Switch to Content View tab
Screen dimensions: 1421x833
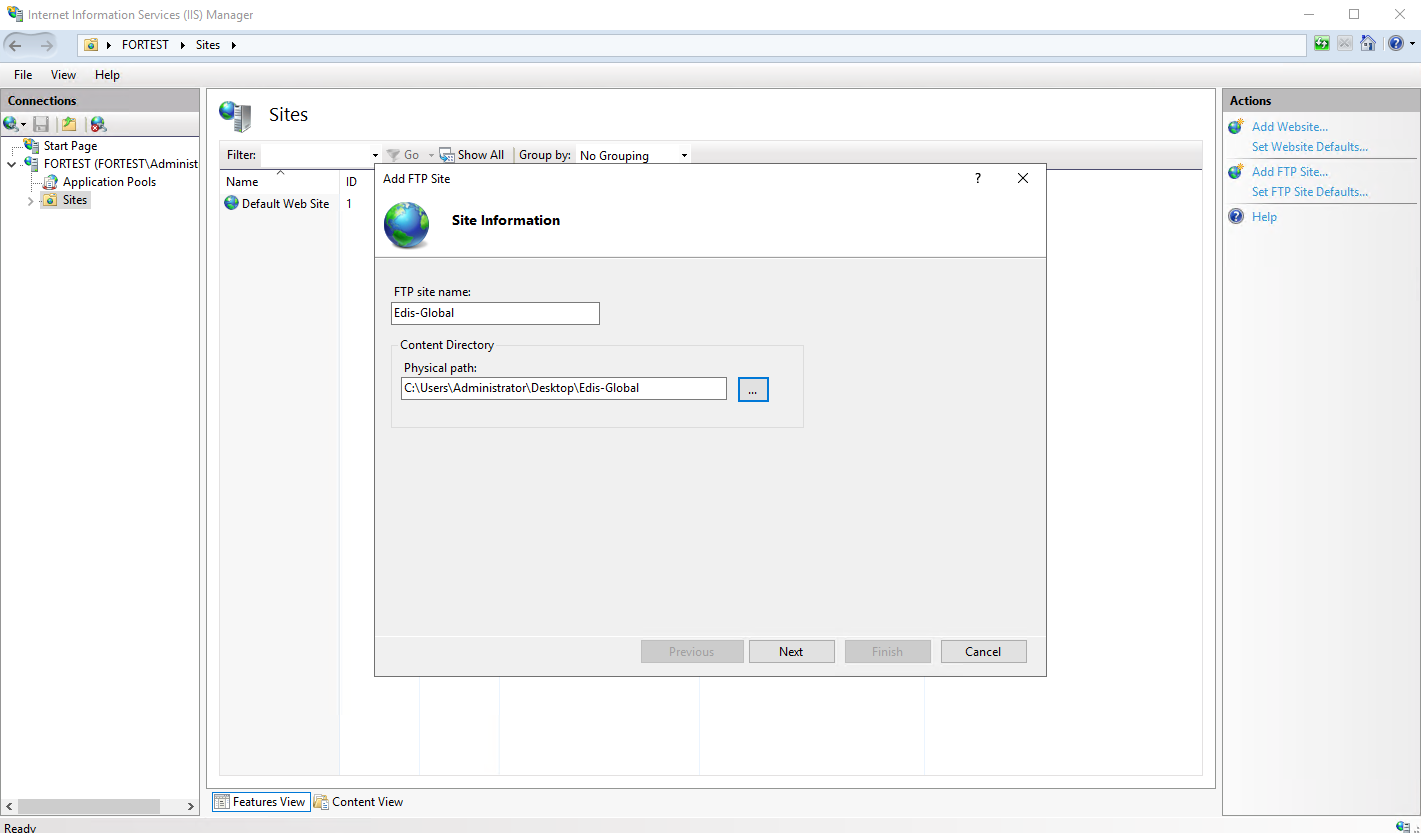[x=358, y=802]
